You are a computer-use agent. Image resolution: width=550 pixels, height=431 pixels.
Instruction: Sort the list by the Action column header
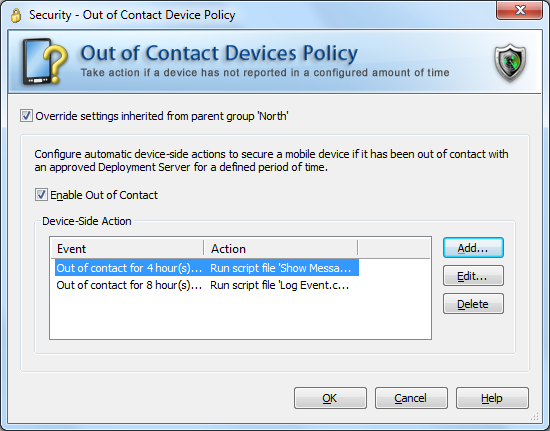point(281,249)
